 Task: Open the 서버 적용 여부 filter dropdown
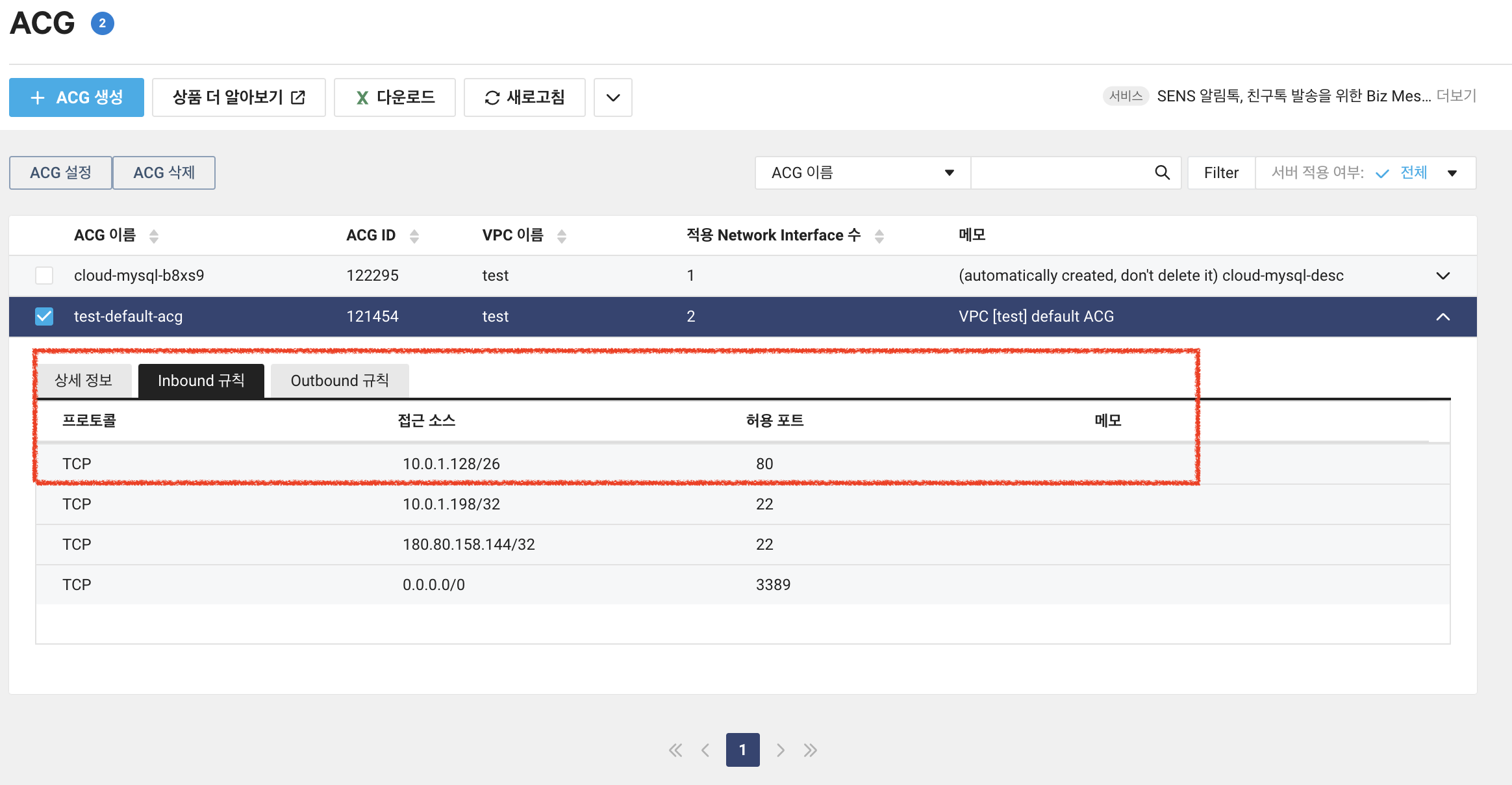pyautogui.click(x=1452, y=173)
